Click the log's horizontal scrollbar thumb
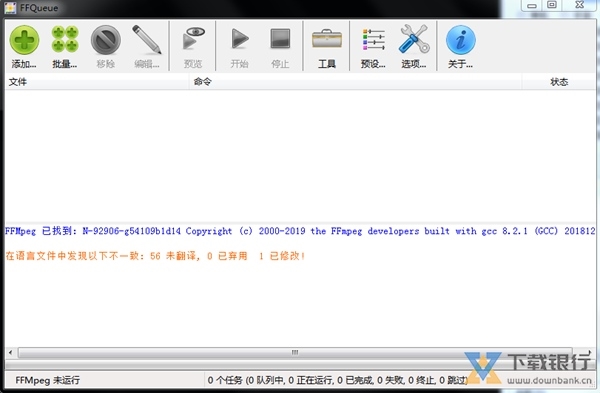Viewport: 600px width, 393px height. point(295,352)
